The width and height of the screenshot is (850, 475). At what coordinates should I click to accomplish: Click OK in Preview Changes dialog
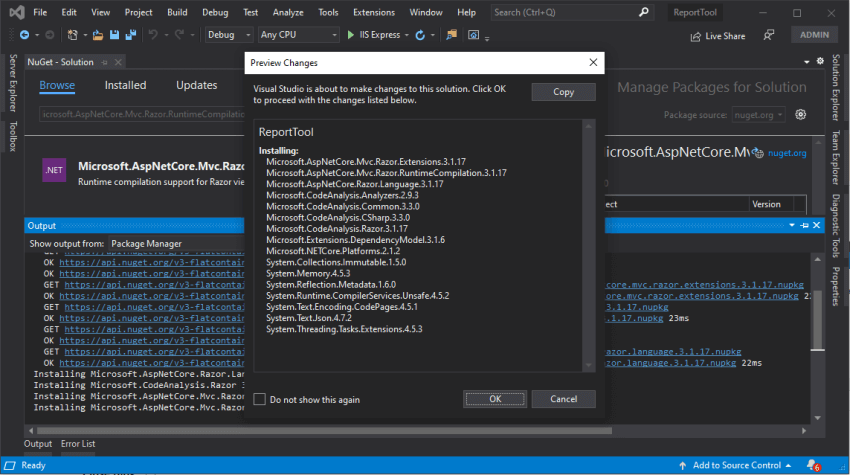coord(495,399)
